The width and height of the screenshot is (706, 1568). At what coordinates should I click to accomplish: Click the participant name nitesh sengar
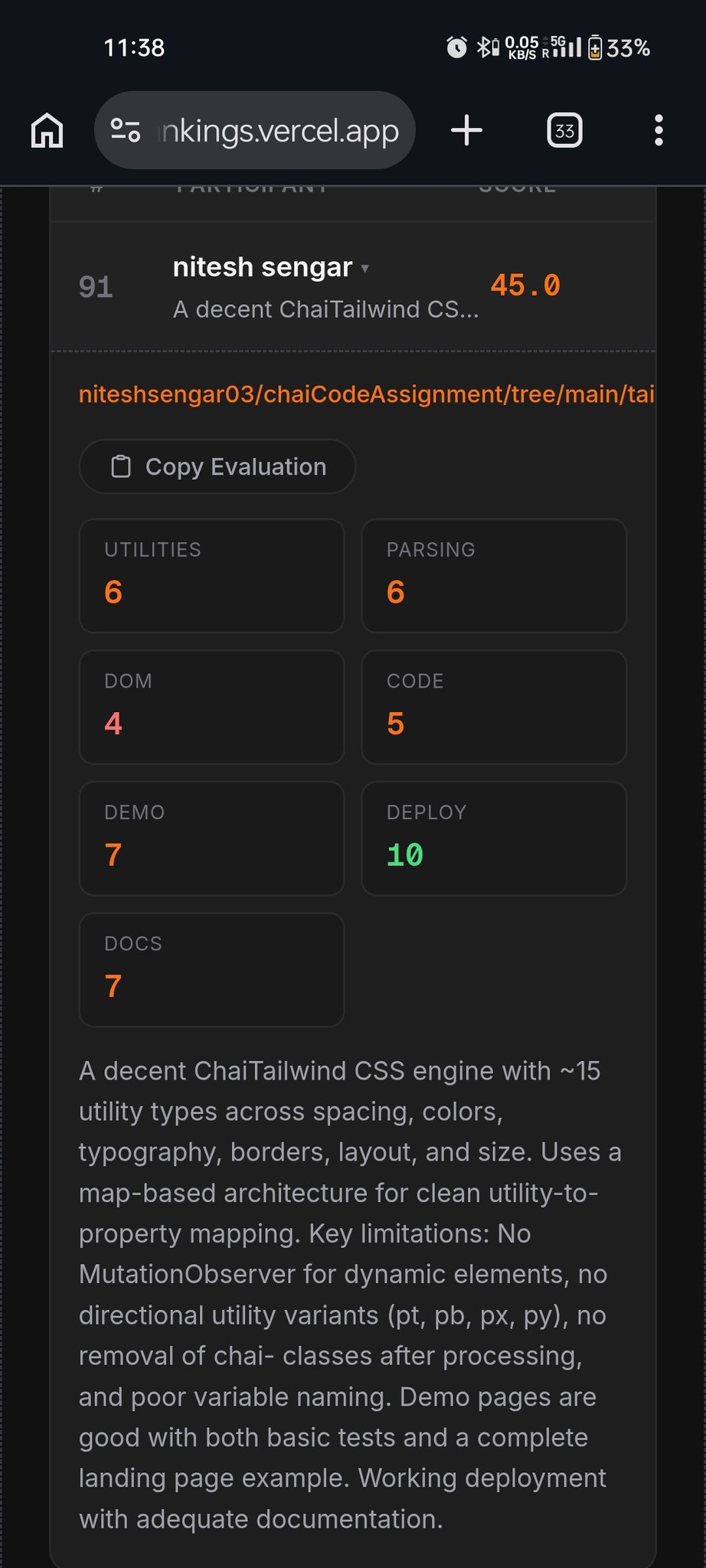tap(262, 267)
